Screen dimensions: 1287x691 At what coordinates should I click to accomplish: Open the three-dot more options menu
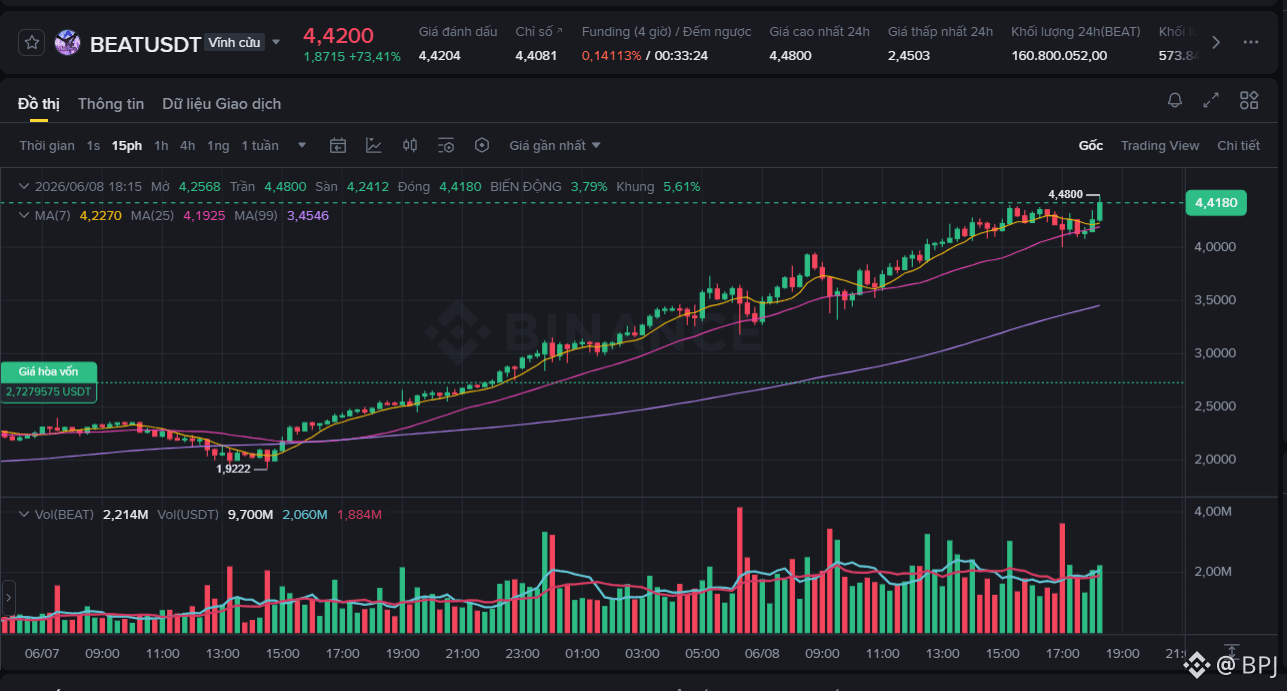click(1251, 42)
